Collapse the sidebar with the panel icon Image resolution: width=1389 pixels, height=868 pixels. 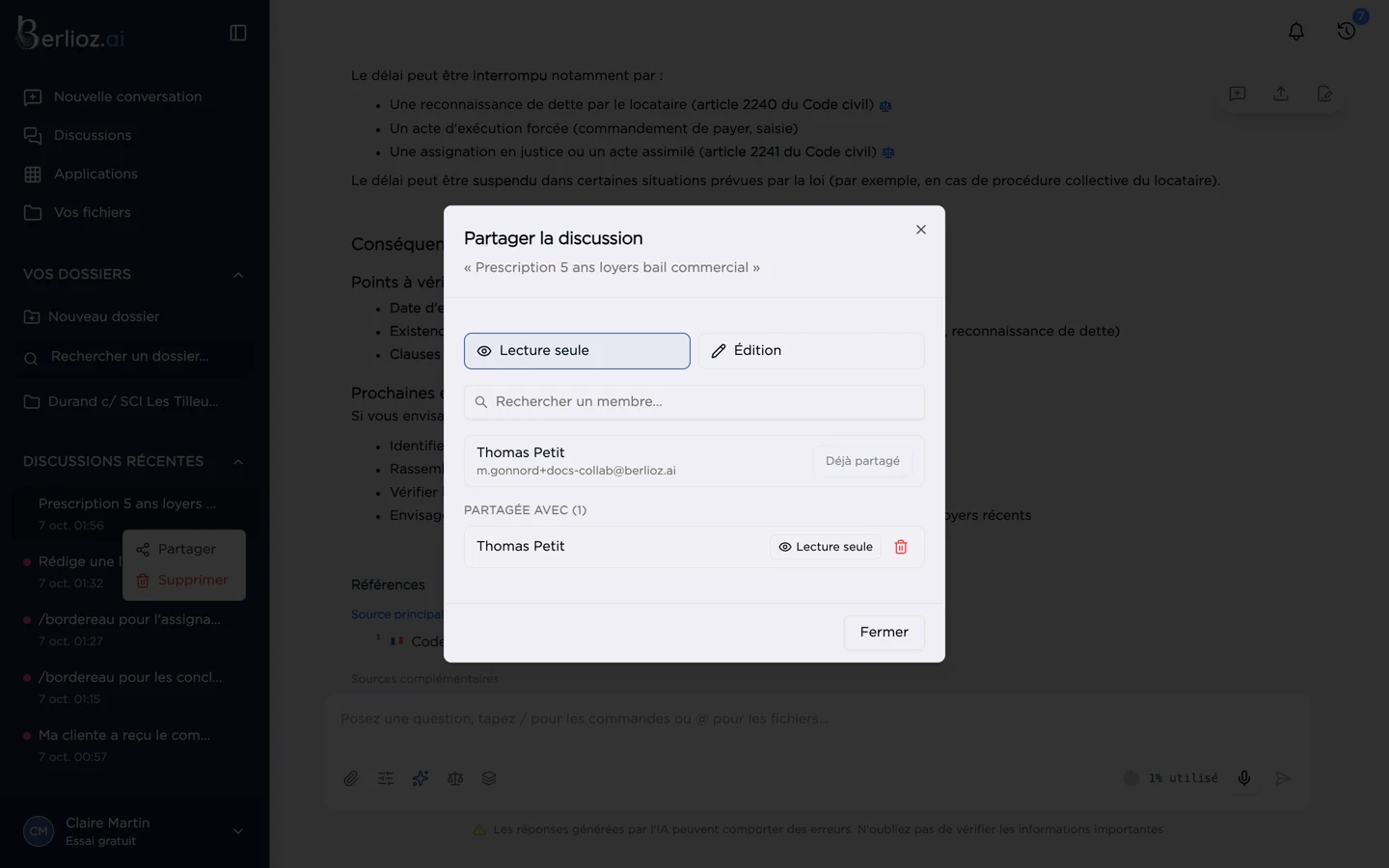(238, 33)
